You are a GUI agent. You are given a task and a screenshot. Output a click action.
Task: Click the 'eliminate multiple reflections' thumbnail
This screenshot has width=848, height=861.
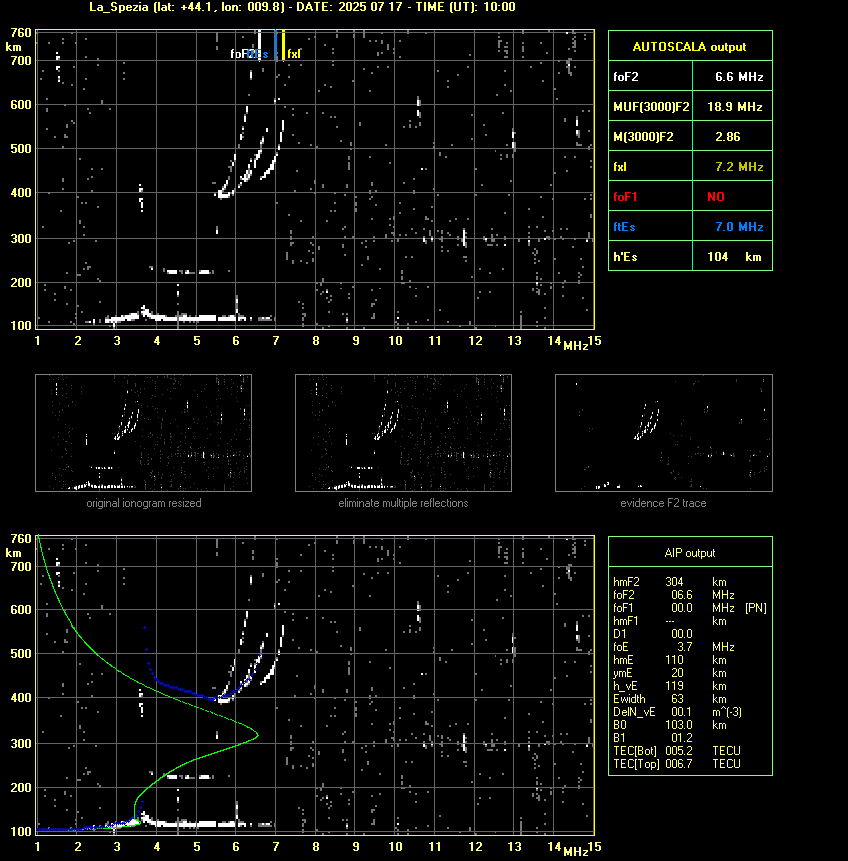point(403,433)
